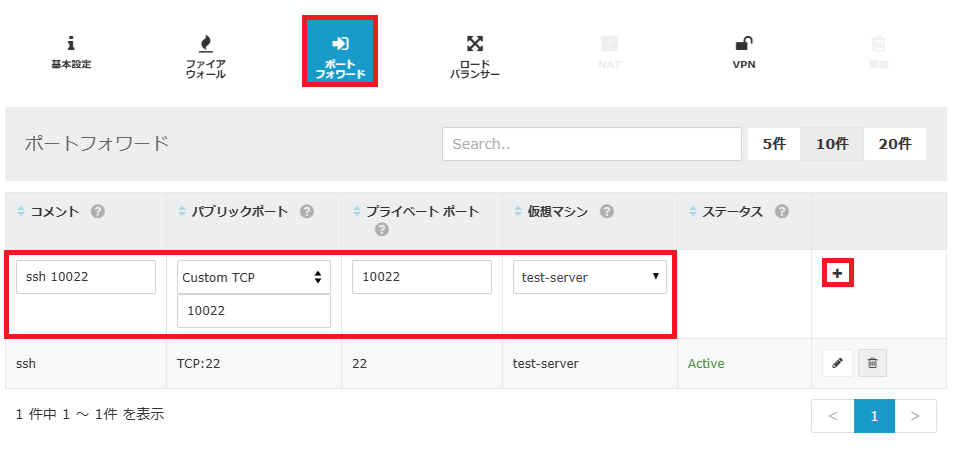The height and width of the screenshot is (451, 958).
Task: Click the plus icon to add rule
Action: pyautogui.click(x=837, y=273)
